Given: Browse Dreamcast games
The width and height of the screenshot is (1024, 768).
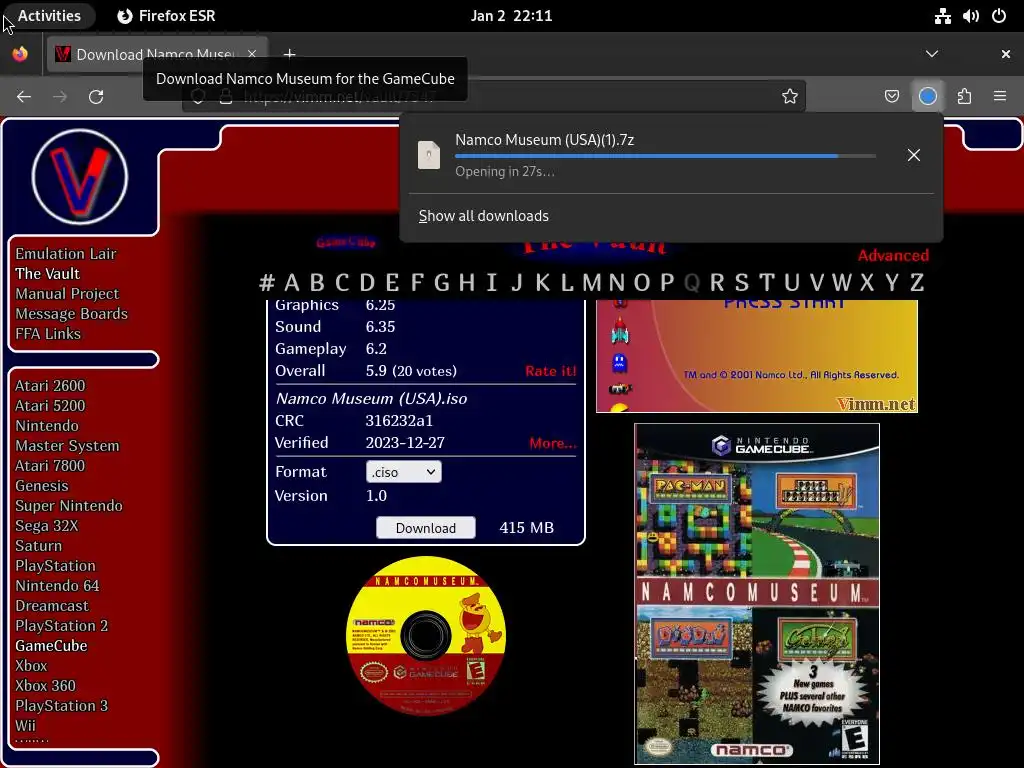Looking at the screenshot, I should click(52, 606).
